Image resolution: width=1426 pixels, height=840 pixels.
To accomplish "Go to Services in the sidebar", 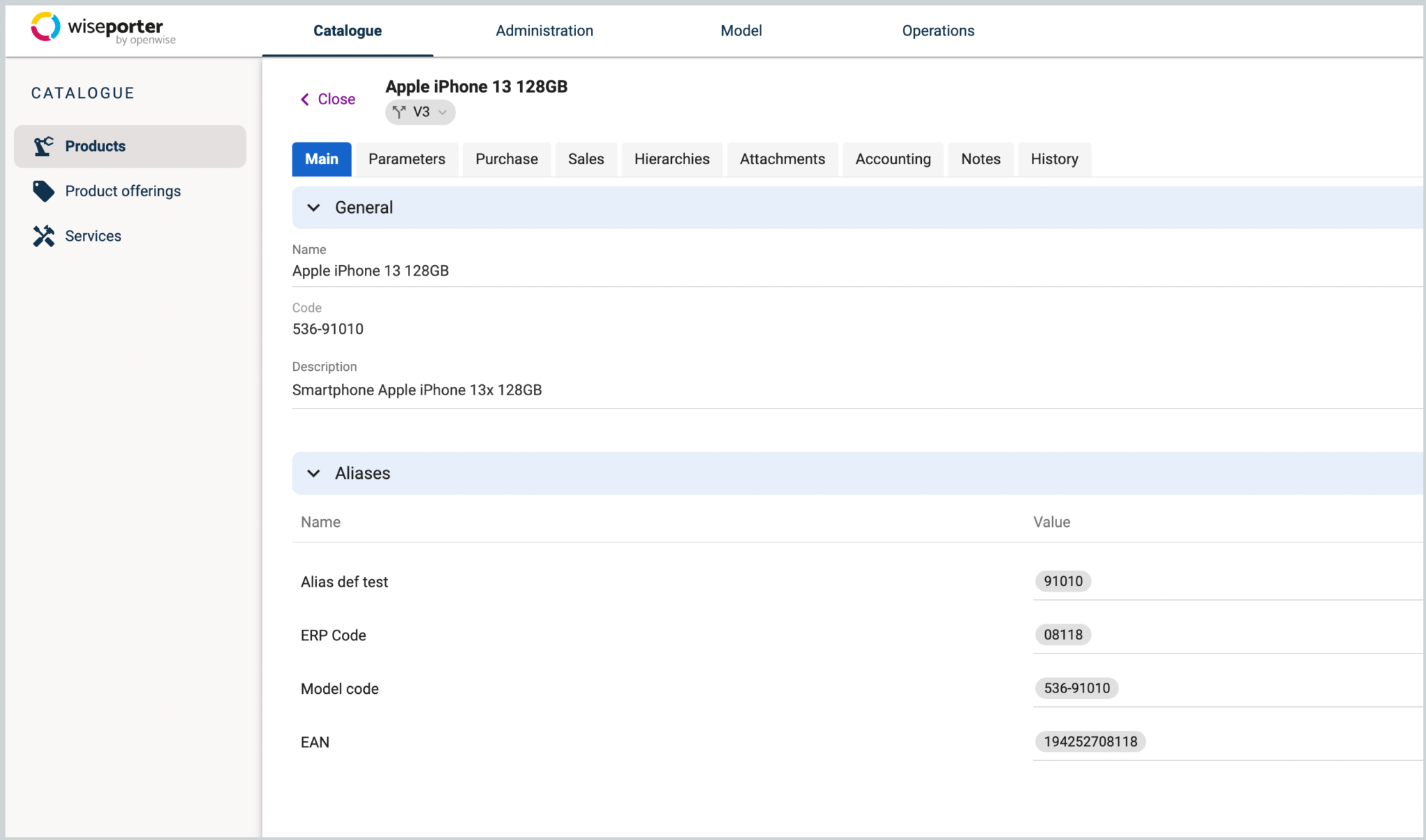I will coord(130,236).
